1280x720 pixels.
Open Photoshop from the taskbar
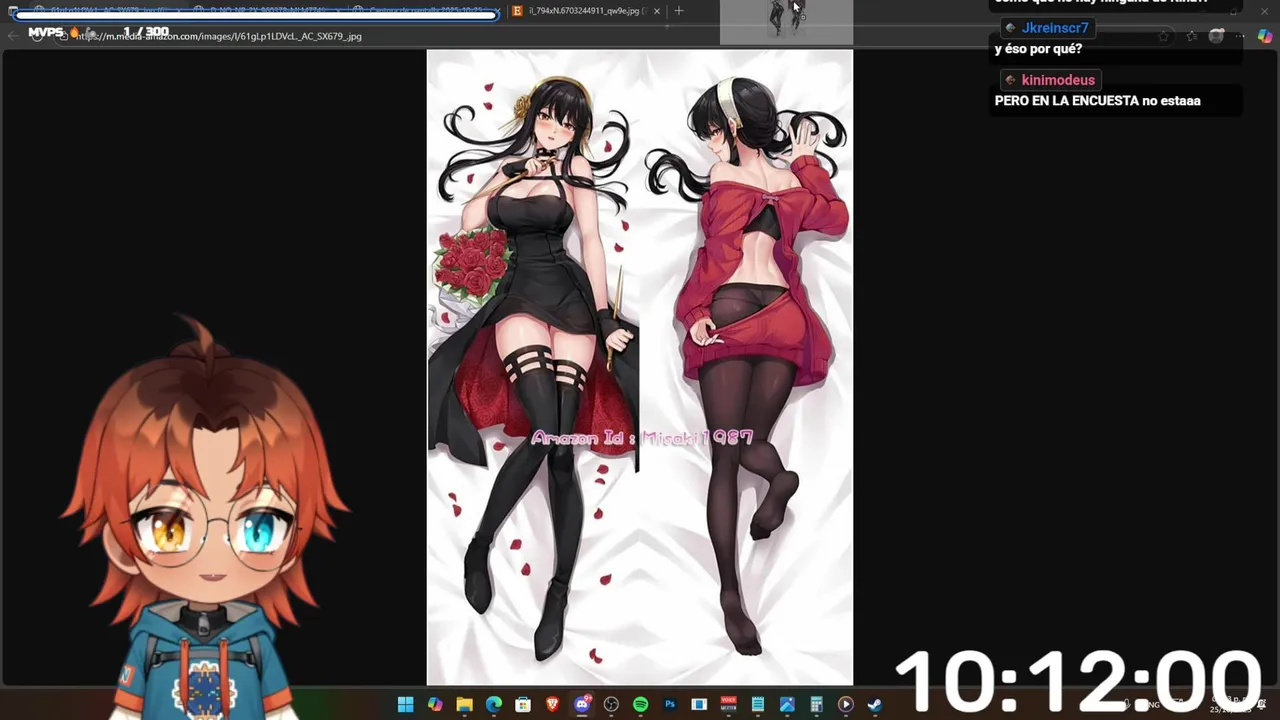click(670, 705)
